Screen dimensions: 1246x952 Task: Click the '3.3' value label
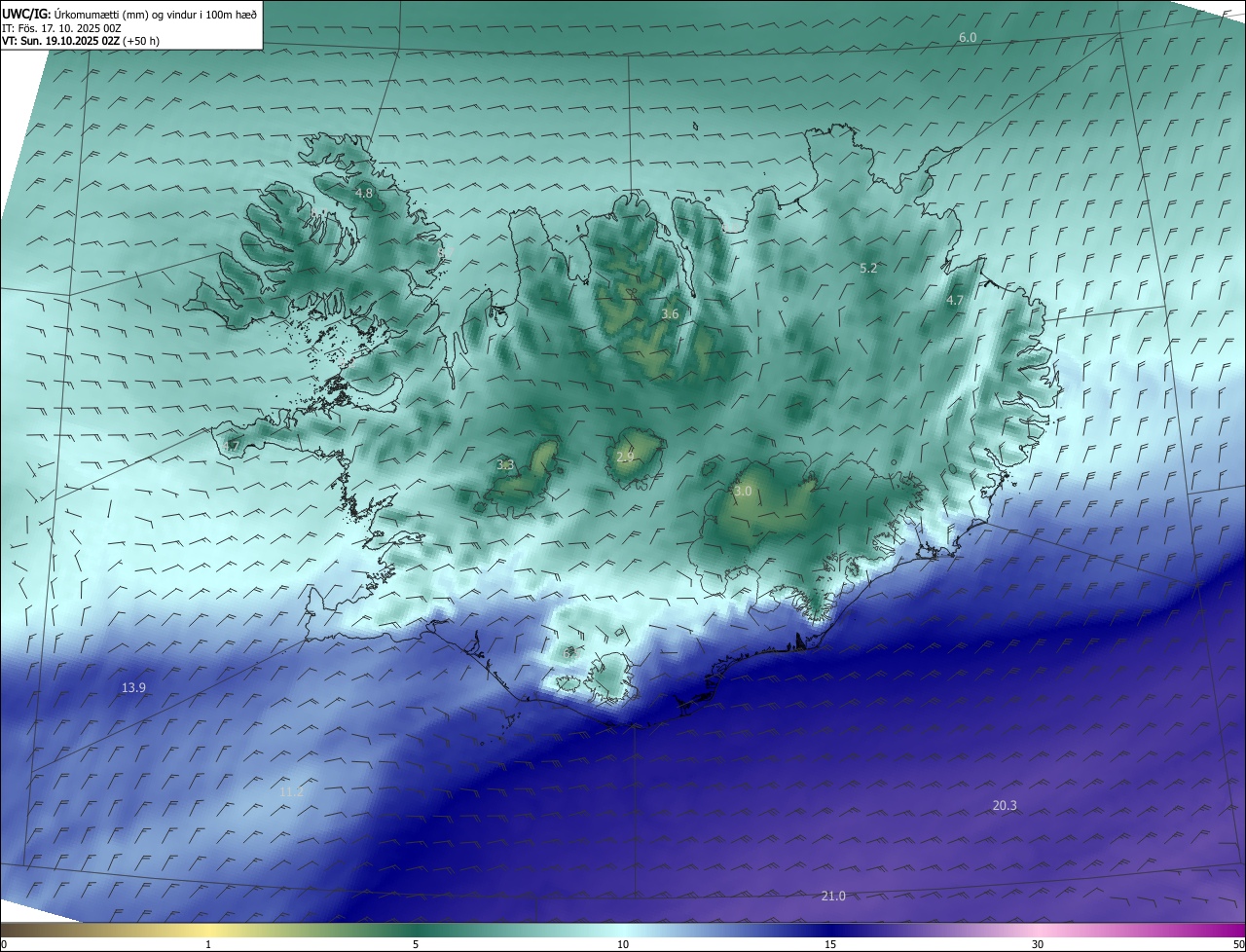click(505, 465)
